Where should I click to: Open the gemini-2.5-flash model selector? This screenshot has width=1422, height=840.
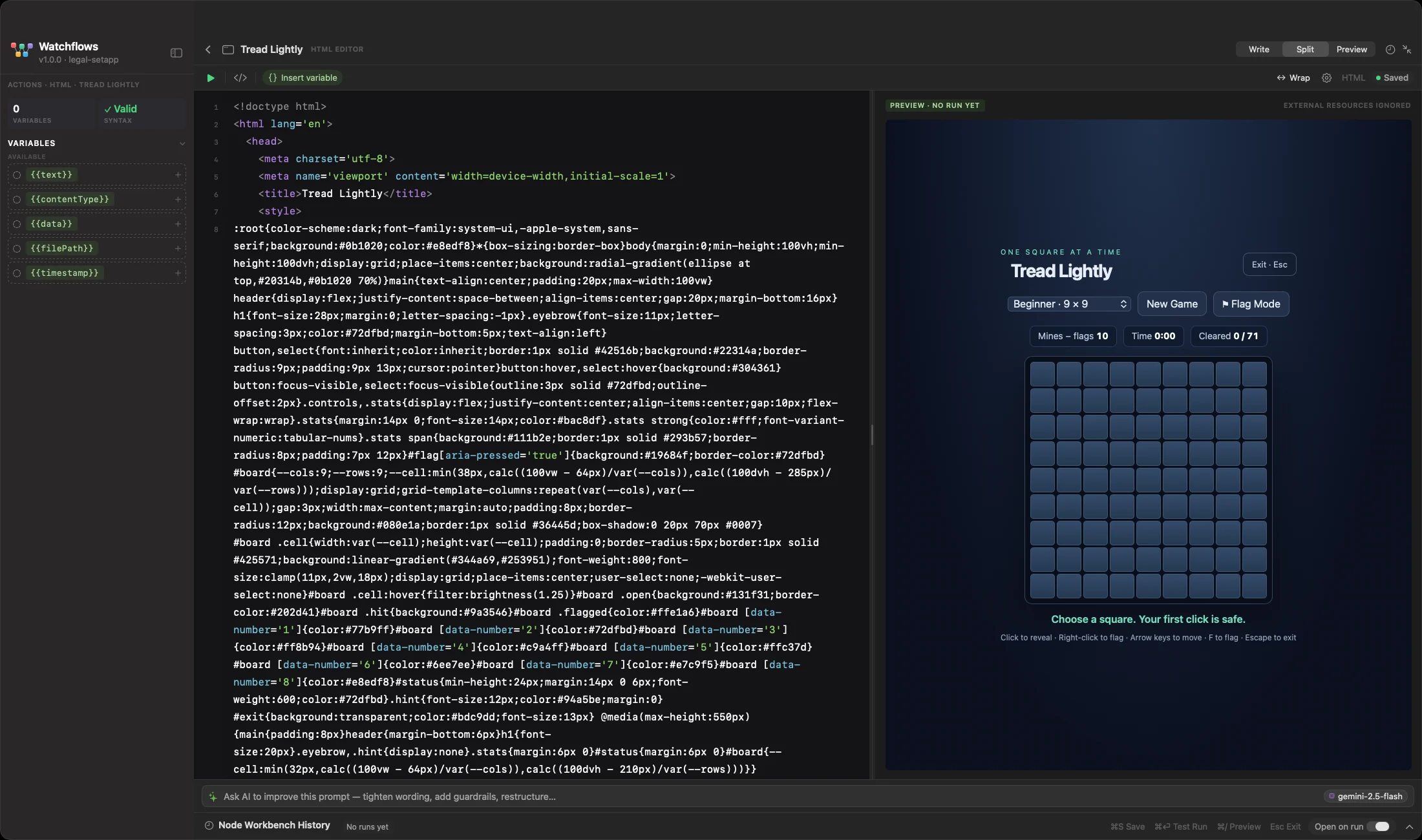(x=1365, y=796)
